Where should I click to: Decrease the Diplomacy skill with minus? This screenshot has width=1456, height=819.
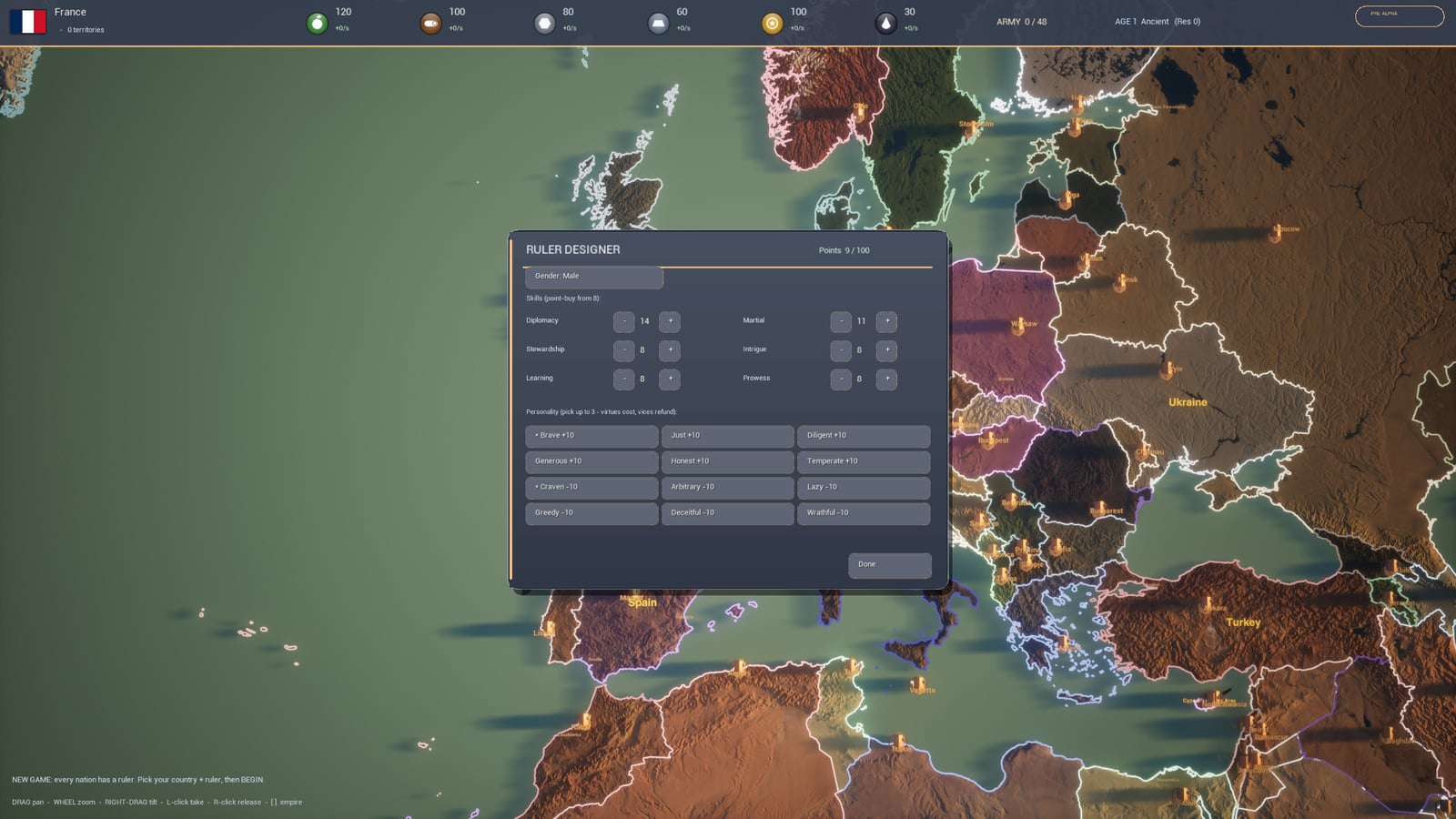click(x=623, y=321)
